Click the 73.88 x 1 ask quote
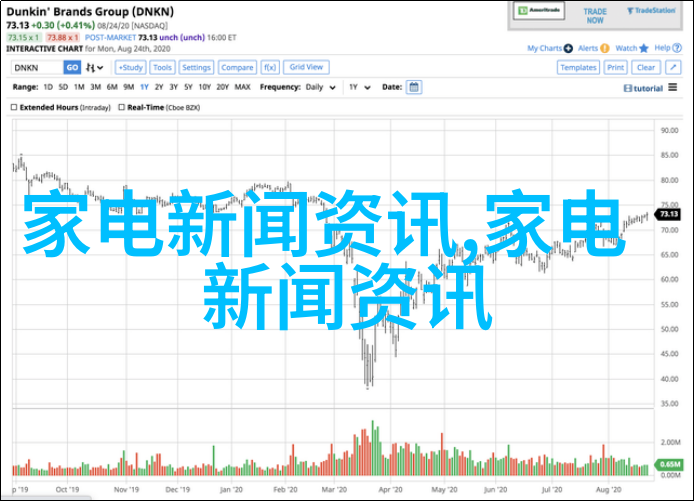The width and height of the screenshot is (695, 502). [x=62, y=38]
